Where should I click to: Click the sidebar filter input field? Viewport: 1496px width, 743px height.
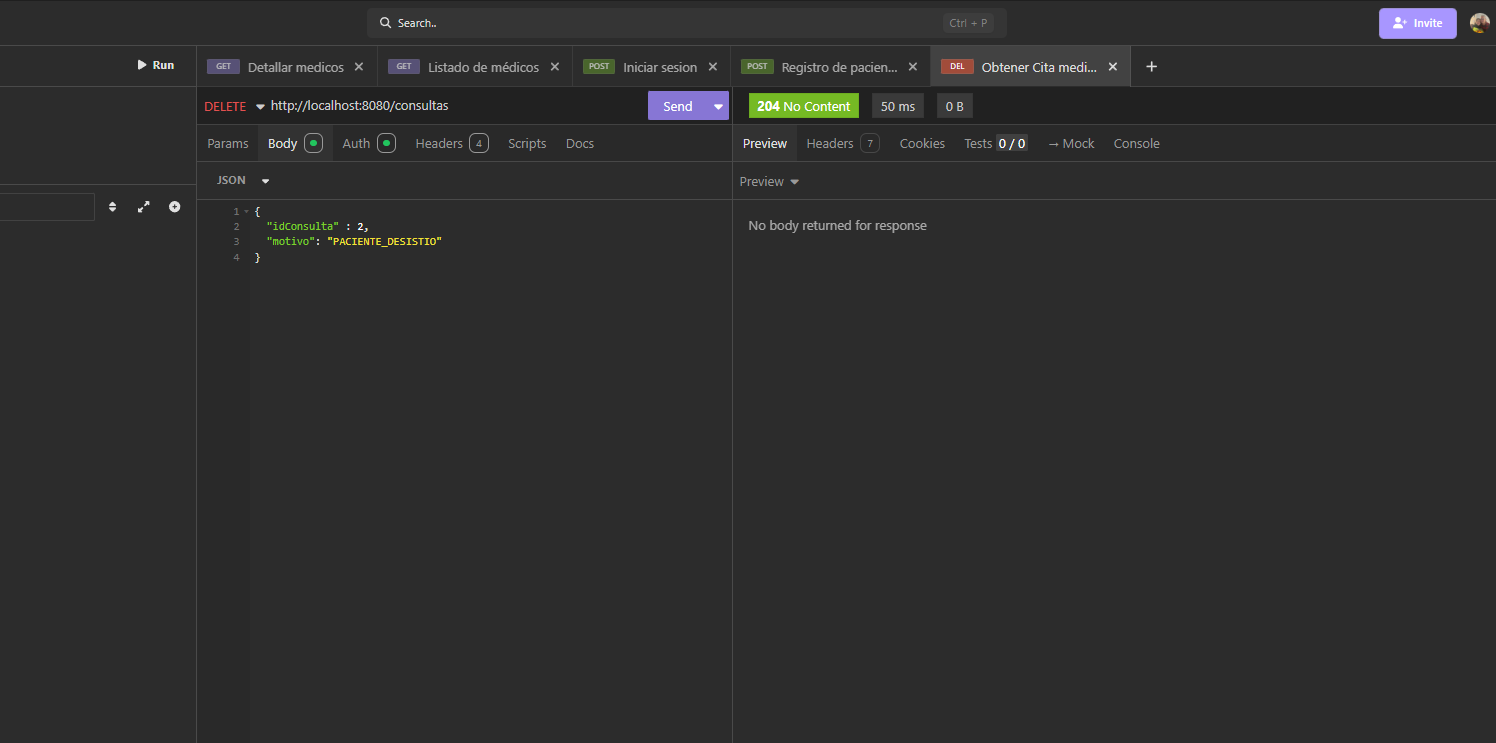(x=47, y=207)
